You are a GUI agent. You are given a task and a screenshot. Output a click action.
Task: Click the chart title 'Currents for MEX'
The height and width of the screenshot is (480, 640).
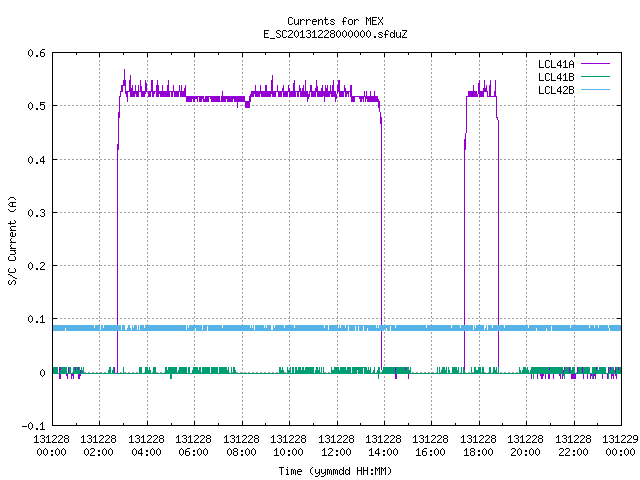pyautogui.click(x=335, y=21)
